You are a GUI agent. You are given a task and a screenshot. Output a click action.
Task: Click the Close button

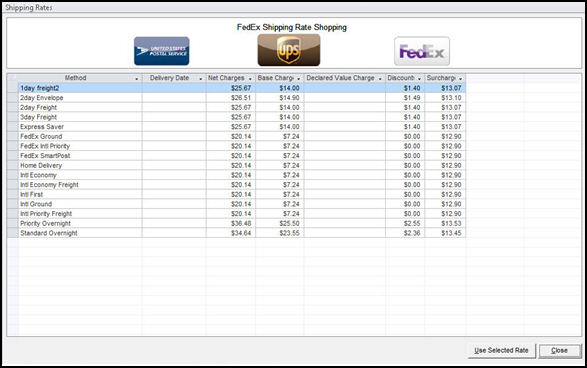(559, 351)
